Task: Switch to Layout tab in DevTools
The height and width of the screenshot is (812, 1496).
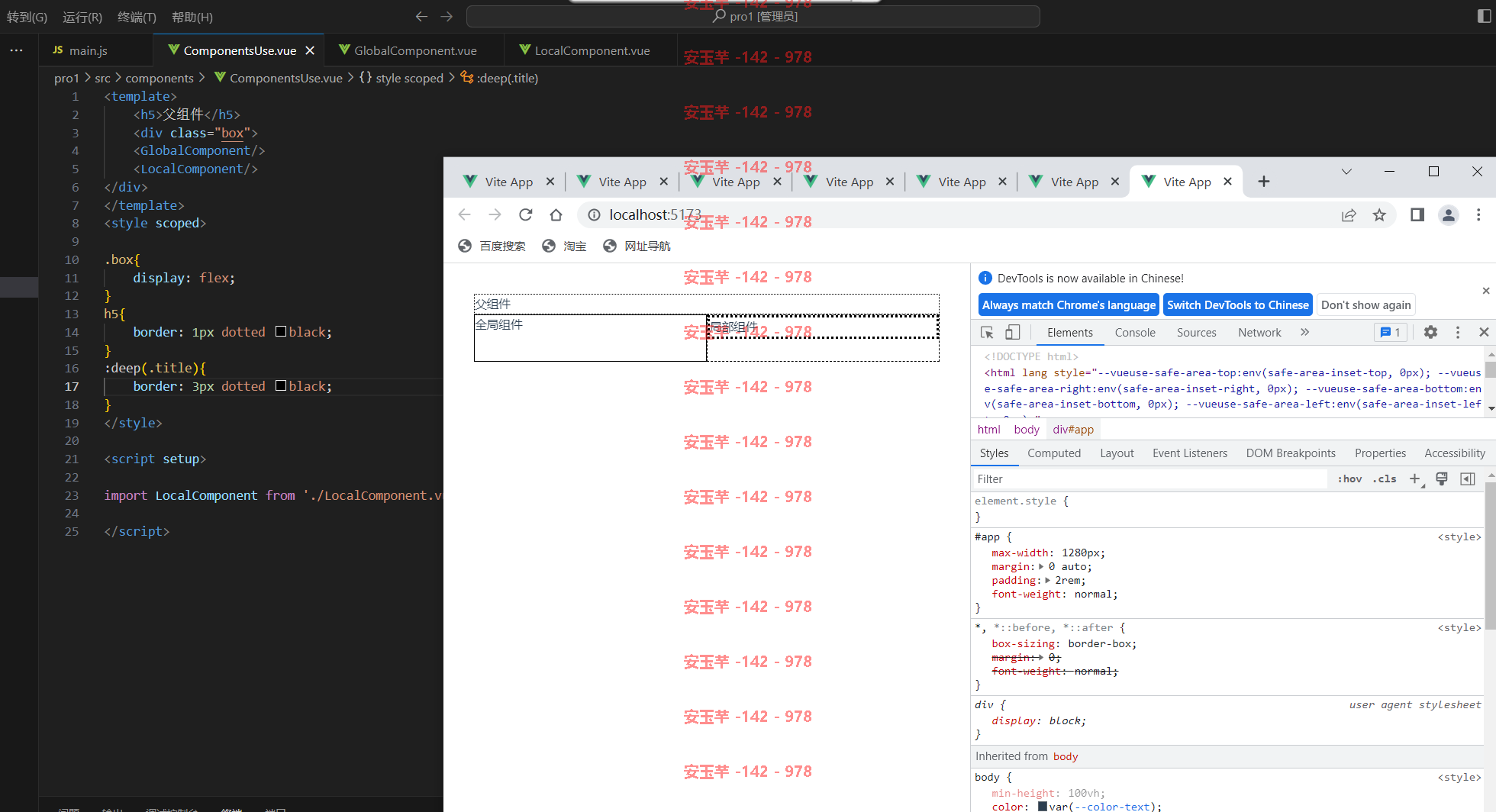Action: click(x=1117, y=453)
